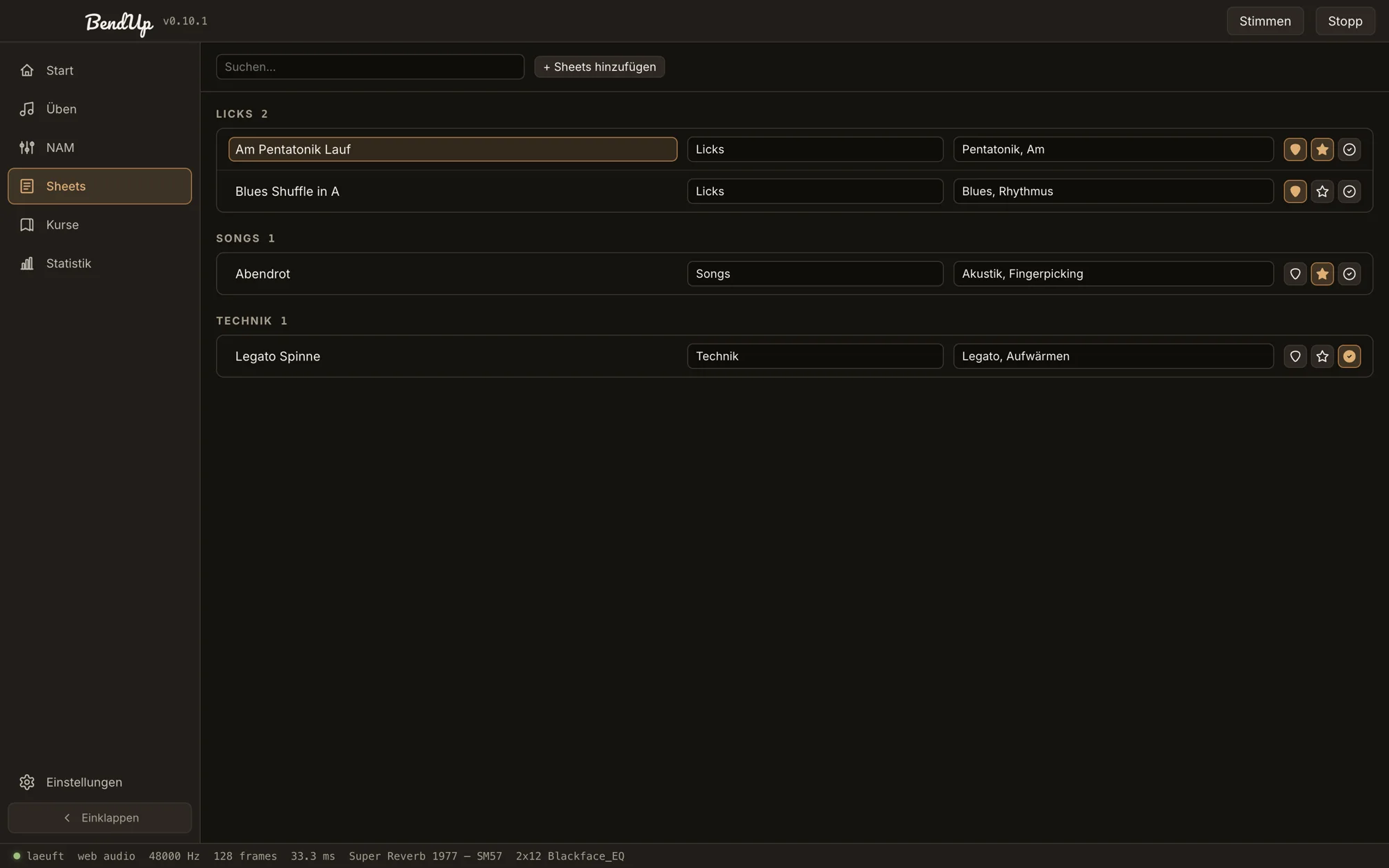Toggle shield icon for Abendrot
The image size is (1389, 868).
1295,274
